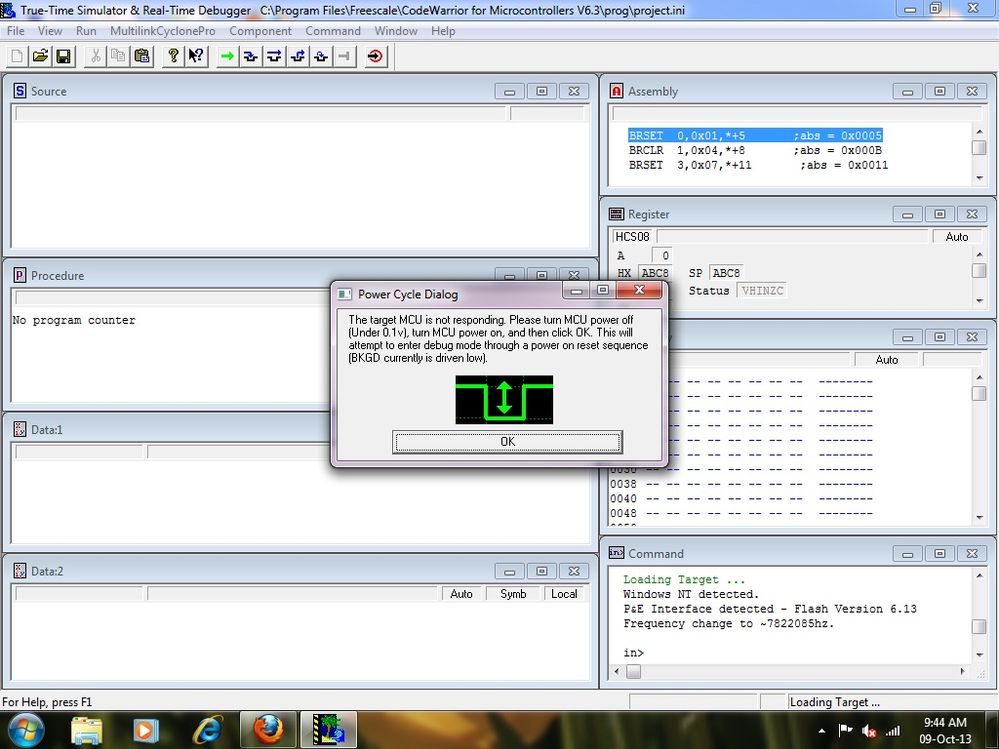Open a file with the folder icon
Screen dimensions: 999x749
[40, 56]
